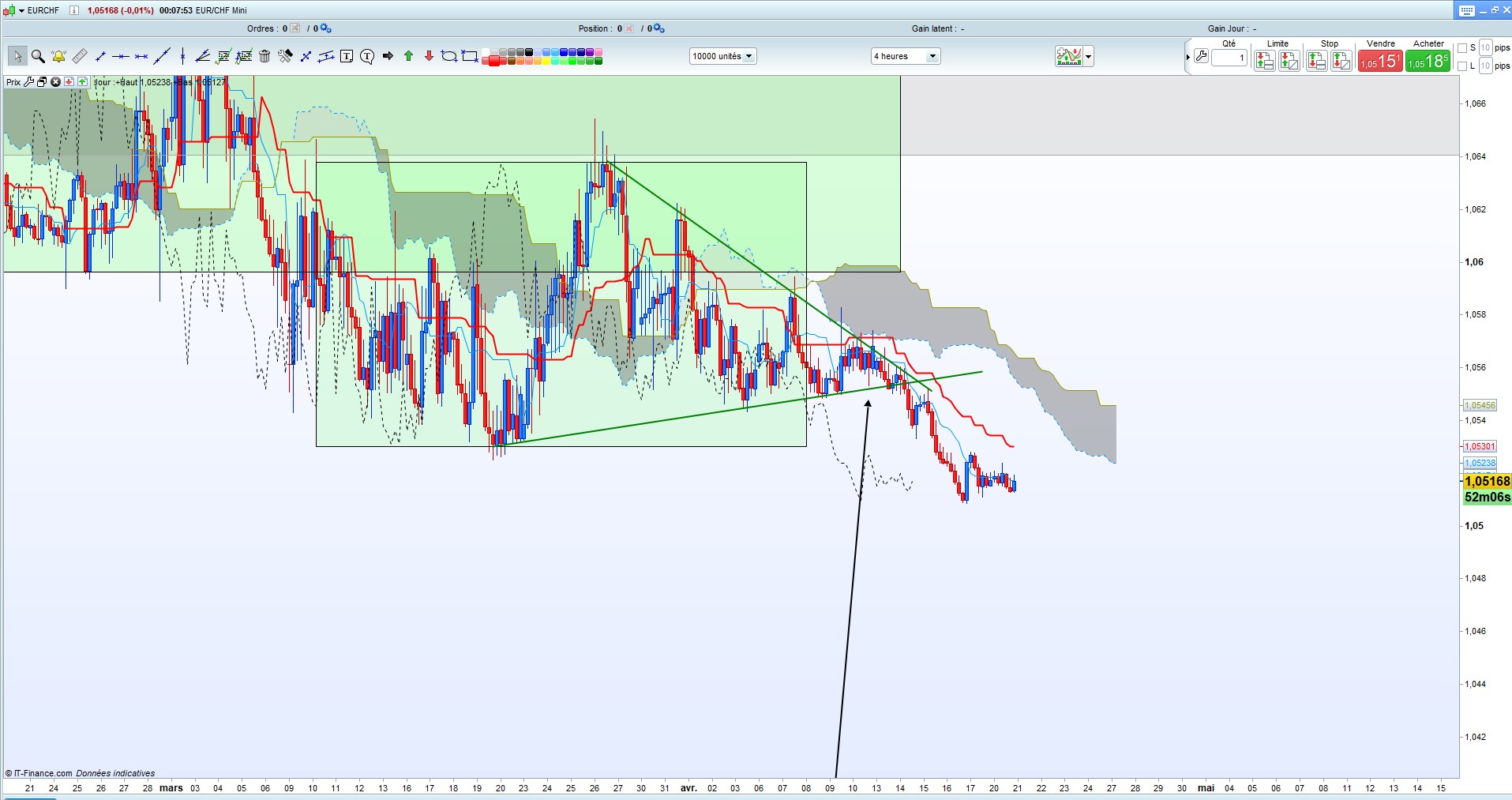Select the ruler measurement tool
Screen dimensions: 1512x800
click(x=80, y=56)
